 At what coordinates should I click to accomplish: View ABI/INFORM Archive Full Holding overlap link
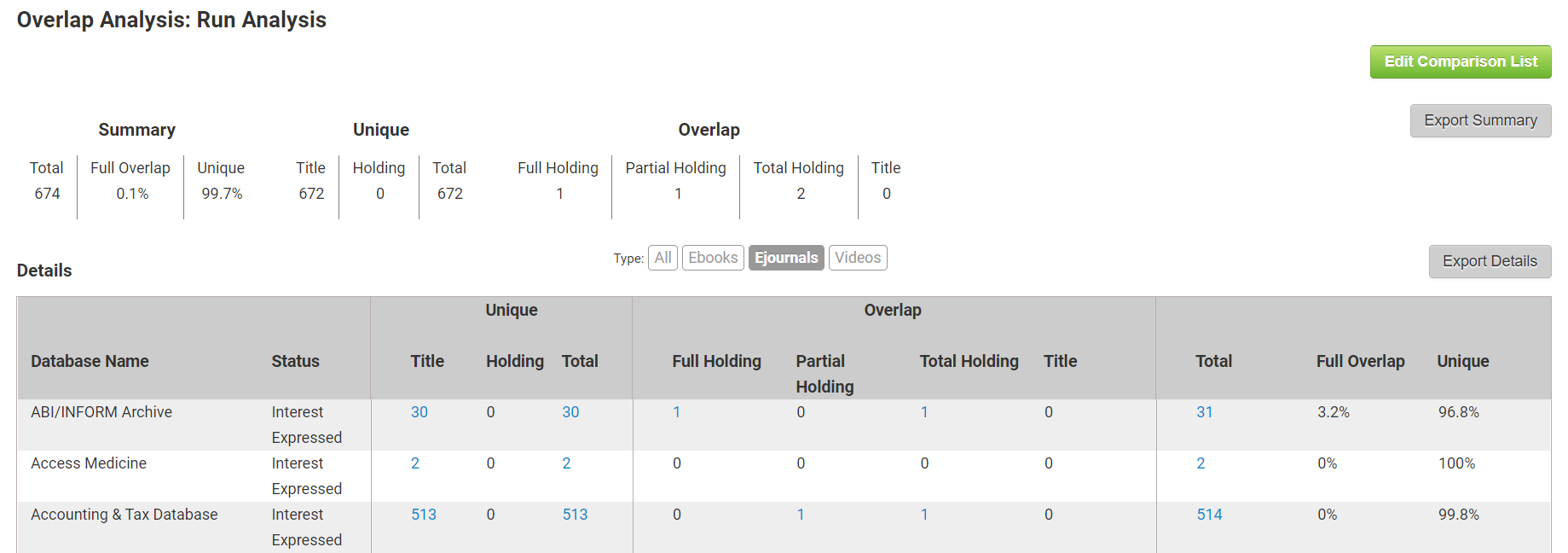pyautogui.click(x=676, y=412)
